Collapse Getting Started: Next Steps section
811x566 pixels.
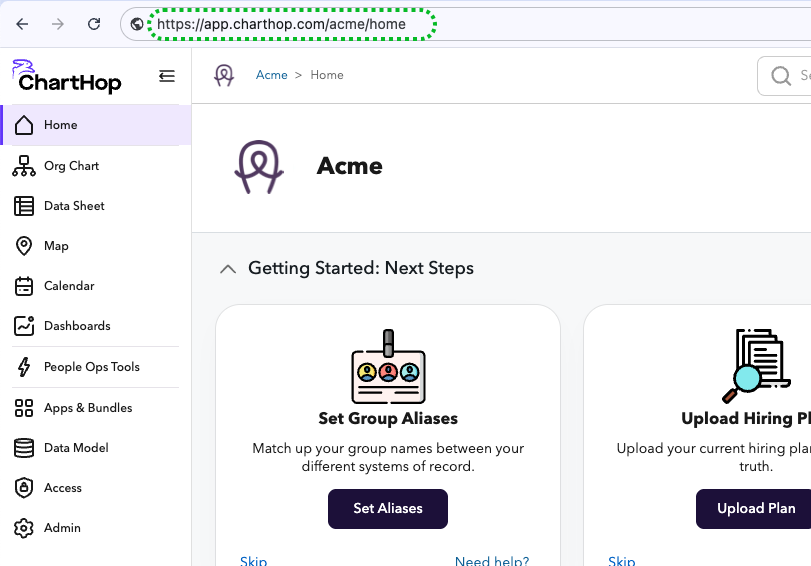tap(228, 269)
